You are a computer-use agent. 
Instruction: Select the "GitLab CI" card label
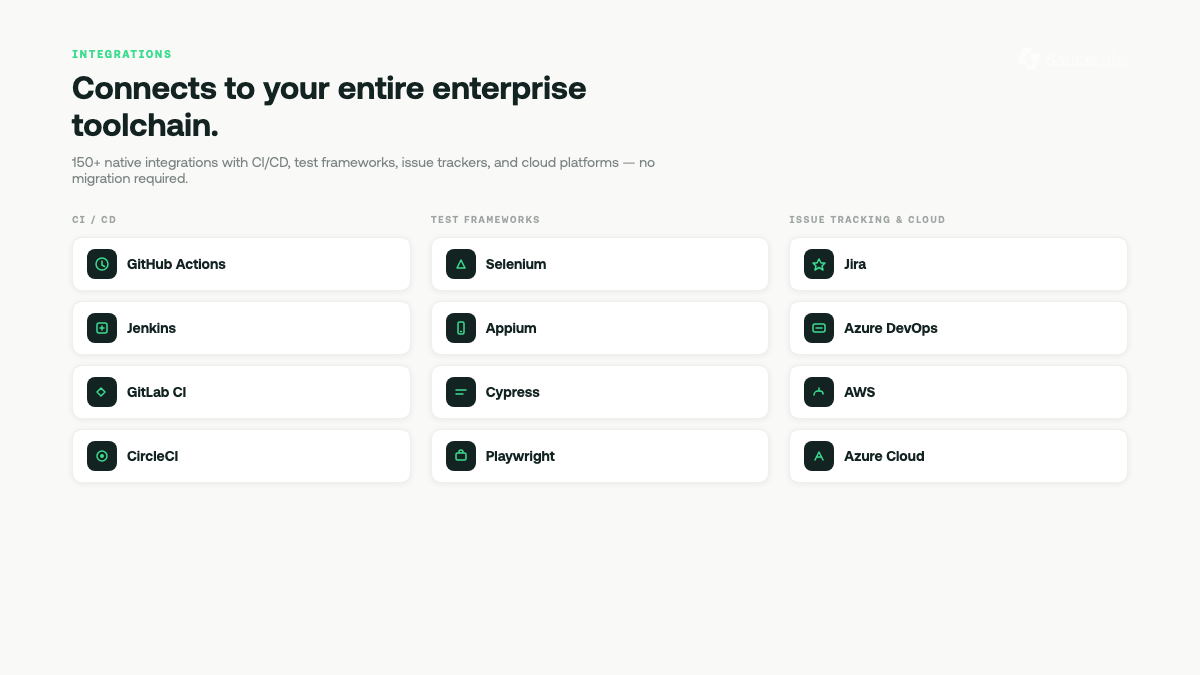156,392
